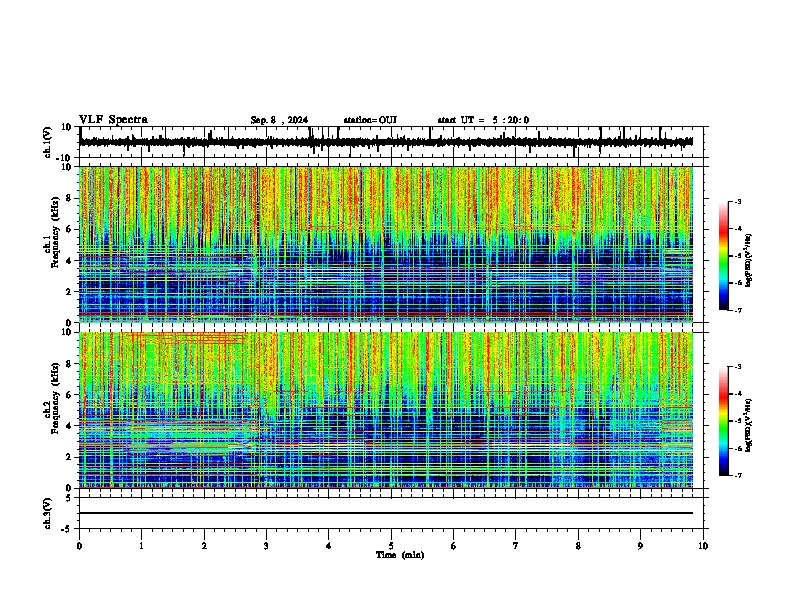
Task: Click time axis tick label "2"
Action: [x=204, y=546]
